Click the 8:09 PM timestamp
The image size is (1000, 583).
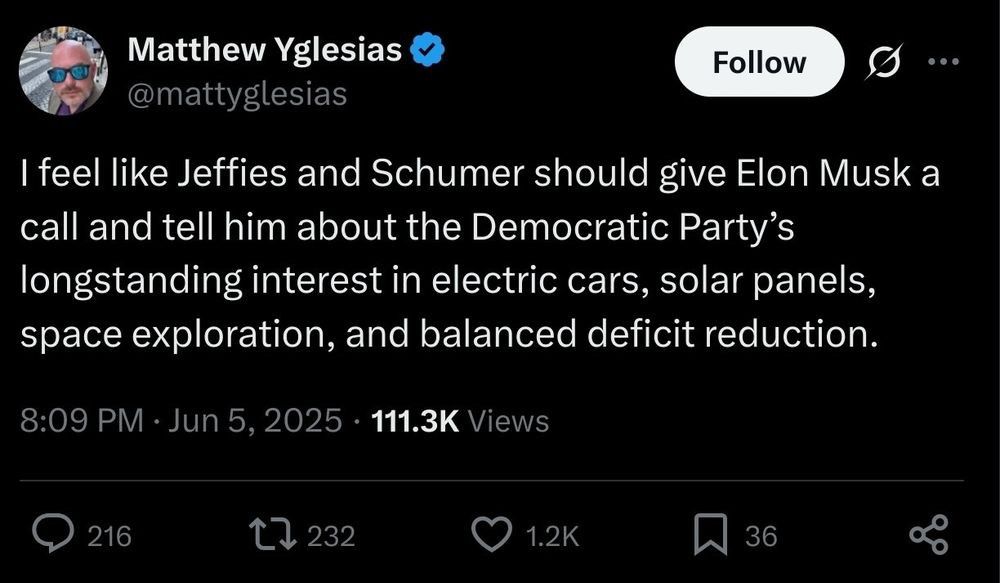[82, 421]
